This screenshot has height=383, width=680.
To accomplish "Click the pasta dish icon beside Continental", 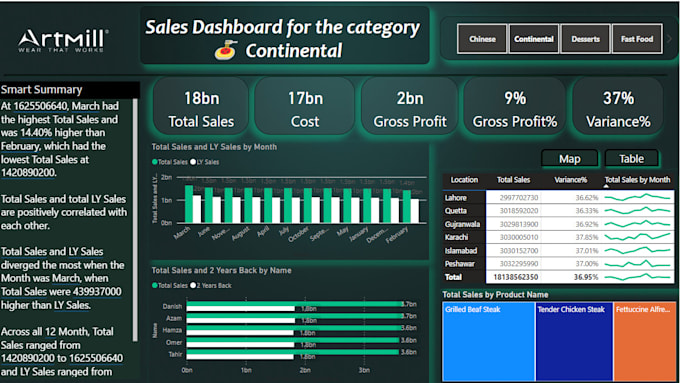I will 226,50.
